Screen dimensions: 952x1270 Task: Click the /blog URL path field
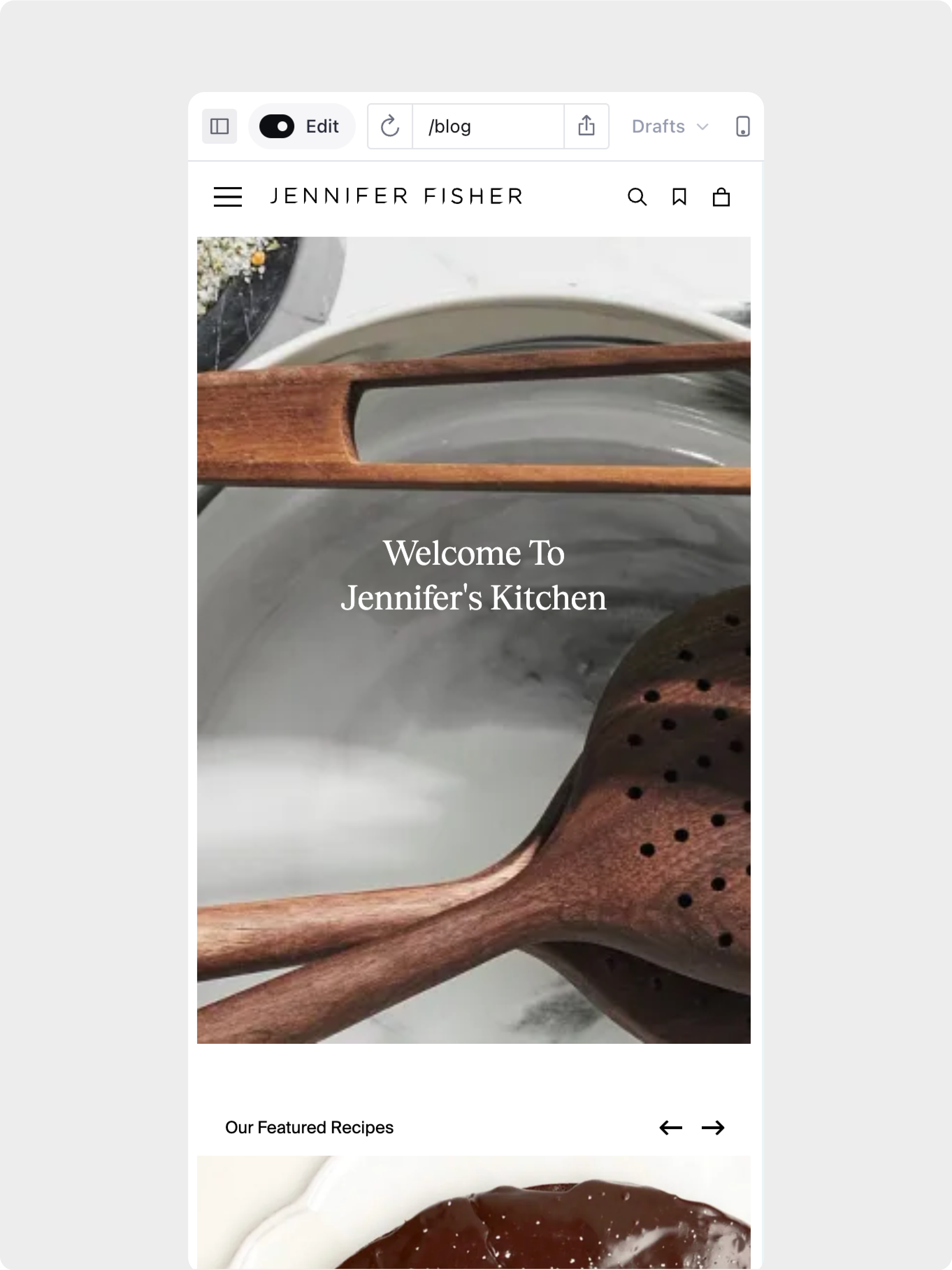tap(488, 126)
